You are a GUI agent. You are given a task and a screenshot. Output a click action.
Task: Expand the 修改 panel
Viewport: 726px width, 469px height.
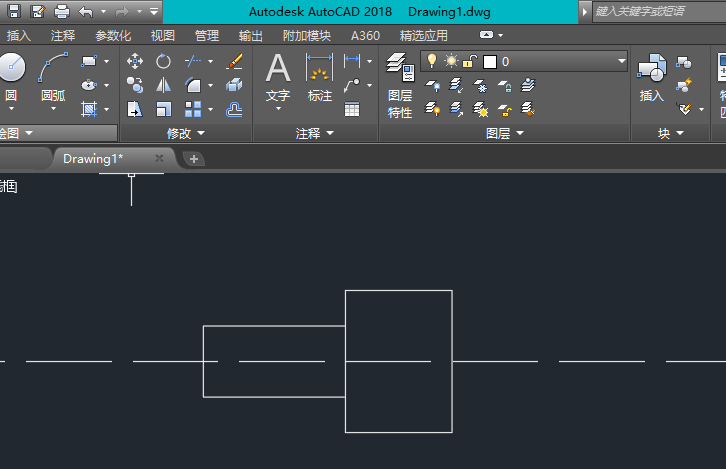pos(186,133)
